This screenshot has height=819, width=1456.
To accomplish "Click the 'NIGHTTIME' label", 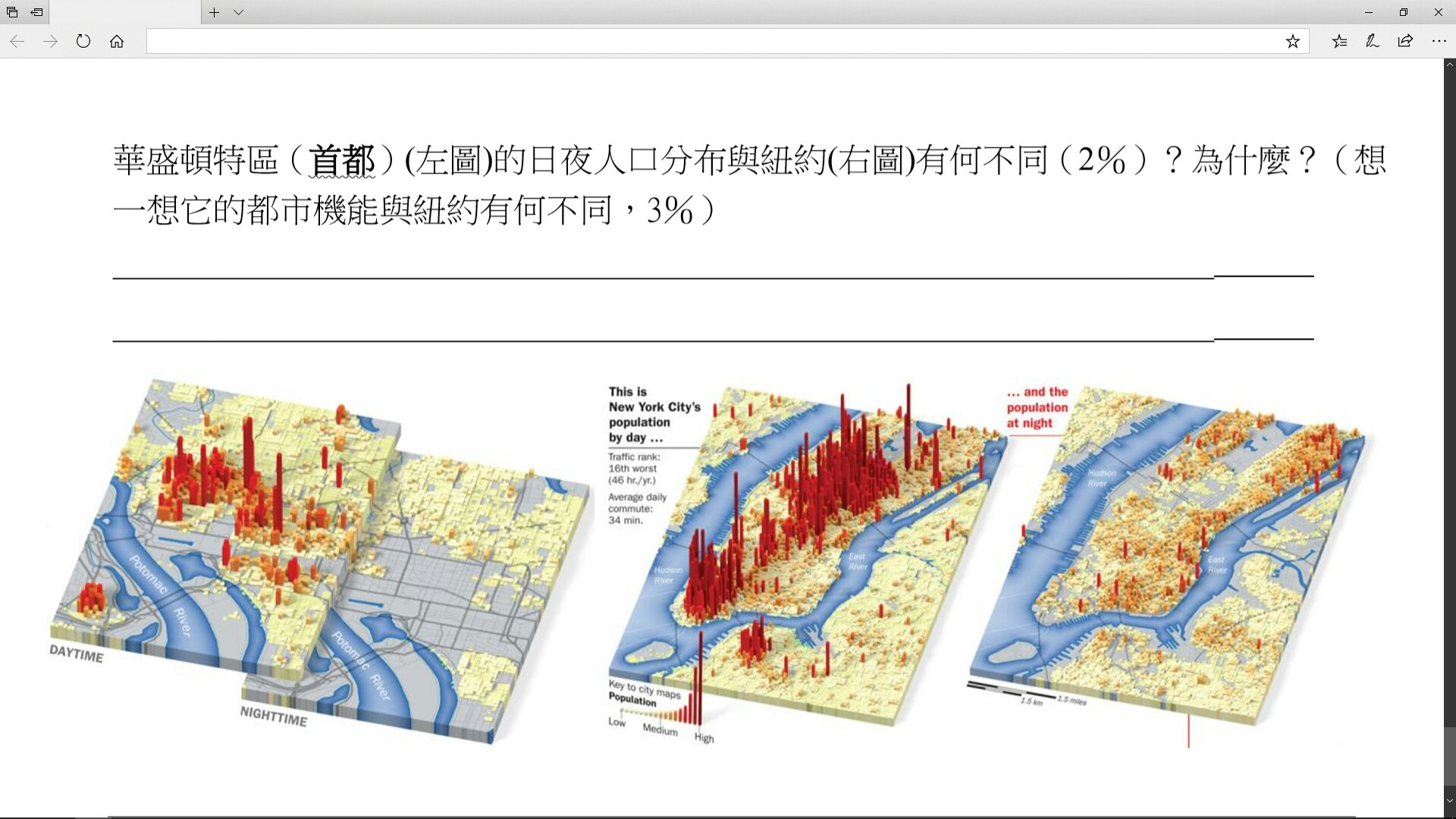I will pyautogui.click(x=274, y=717).
